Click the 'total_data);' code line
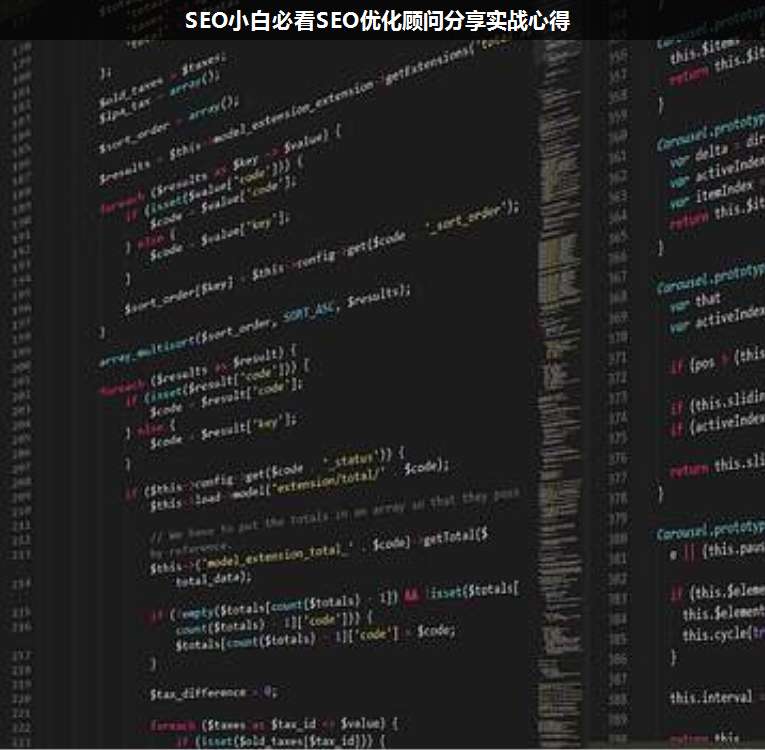This screenshot has height=750, width=765. pos(214,579)
